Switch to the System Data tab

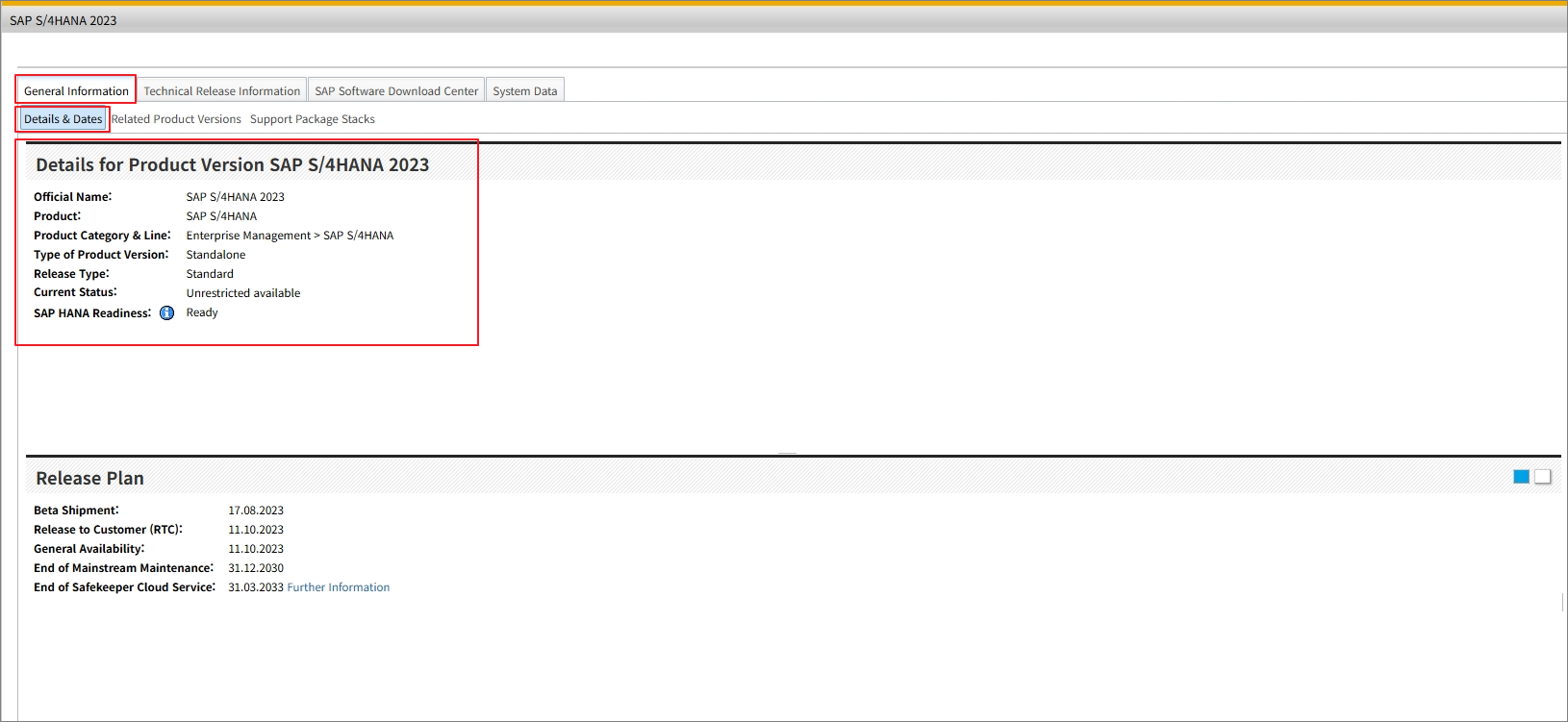click(x=525, y=90)
